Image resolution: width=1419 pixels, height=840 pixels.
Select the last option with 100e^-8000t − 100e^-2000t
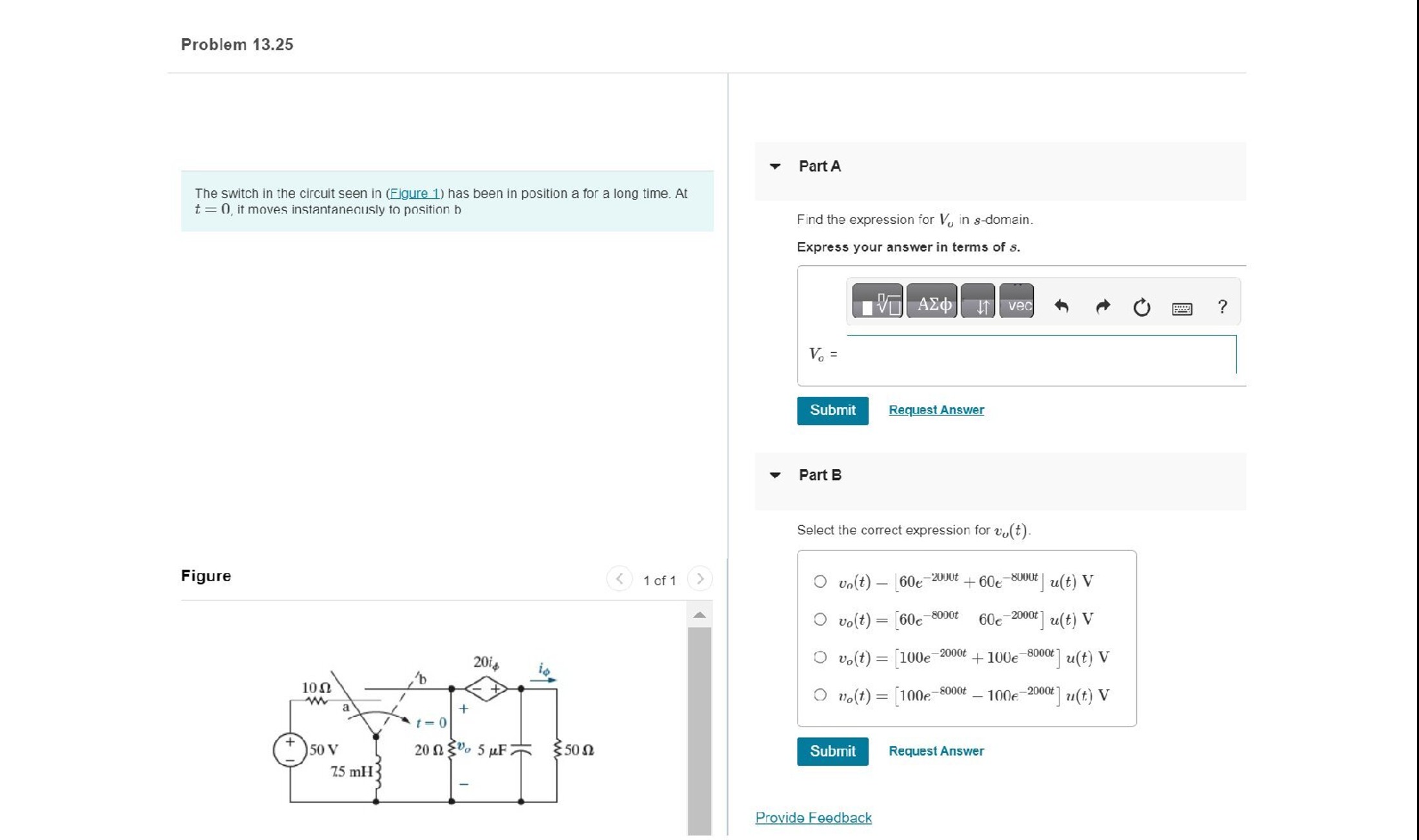coord(820,694)
